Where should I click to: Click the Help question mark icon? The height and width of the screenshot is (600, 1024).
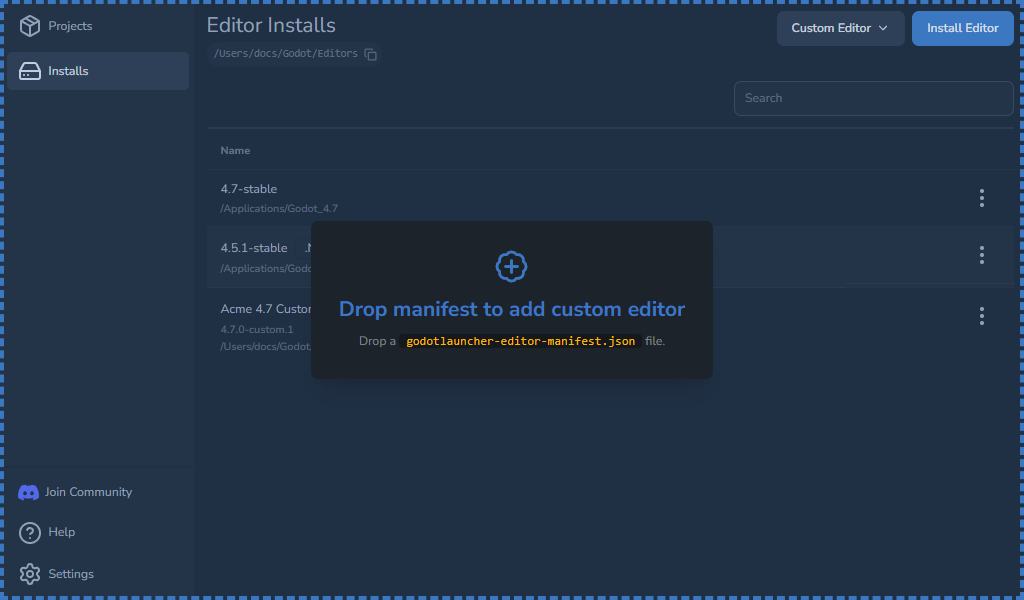(29, 533)
